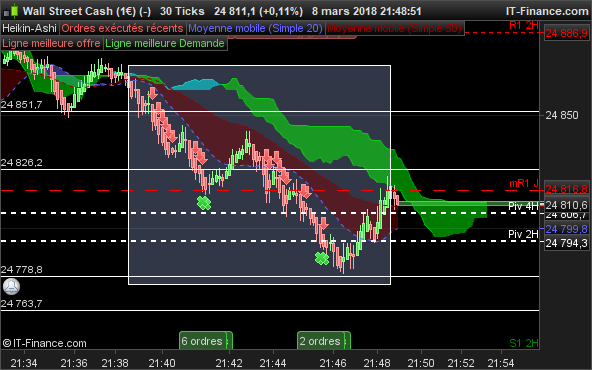Select the R1 2H resistance label
The width and height of the screenshot is (592, 370).
click(x=524, y=25)
